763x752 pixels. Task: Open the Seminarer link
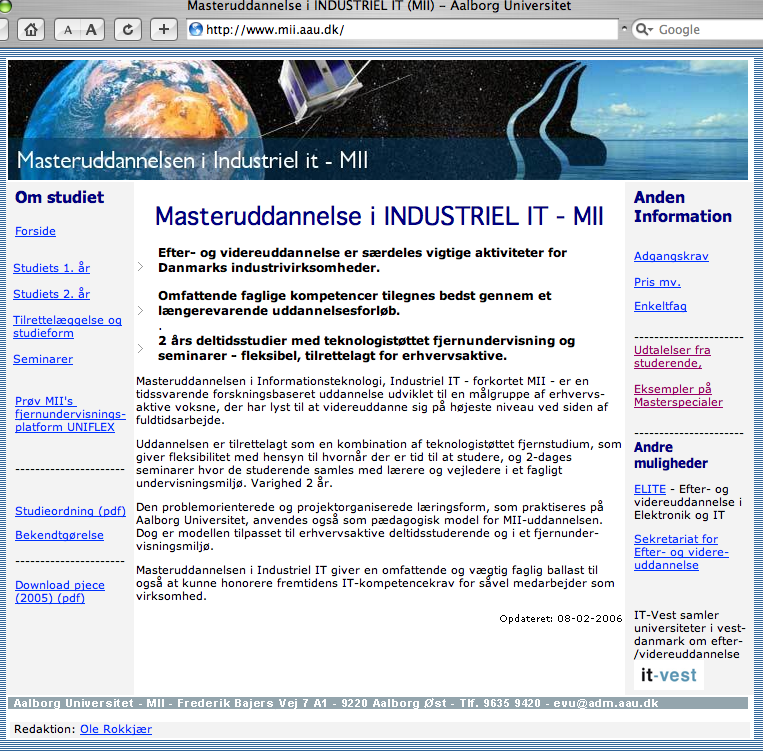pyautogui.click(x=43, y=359)
